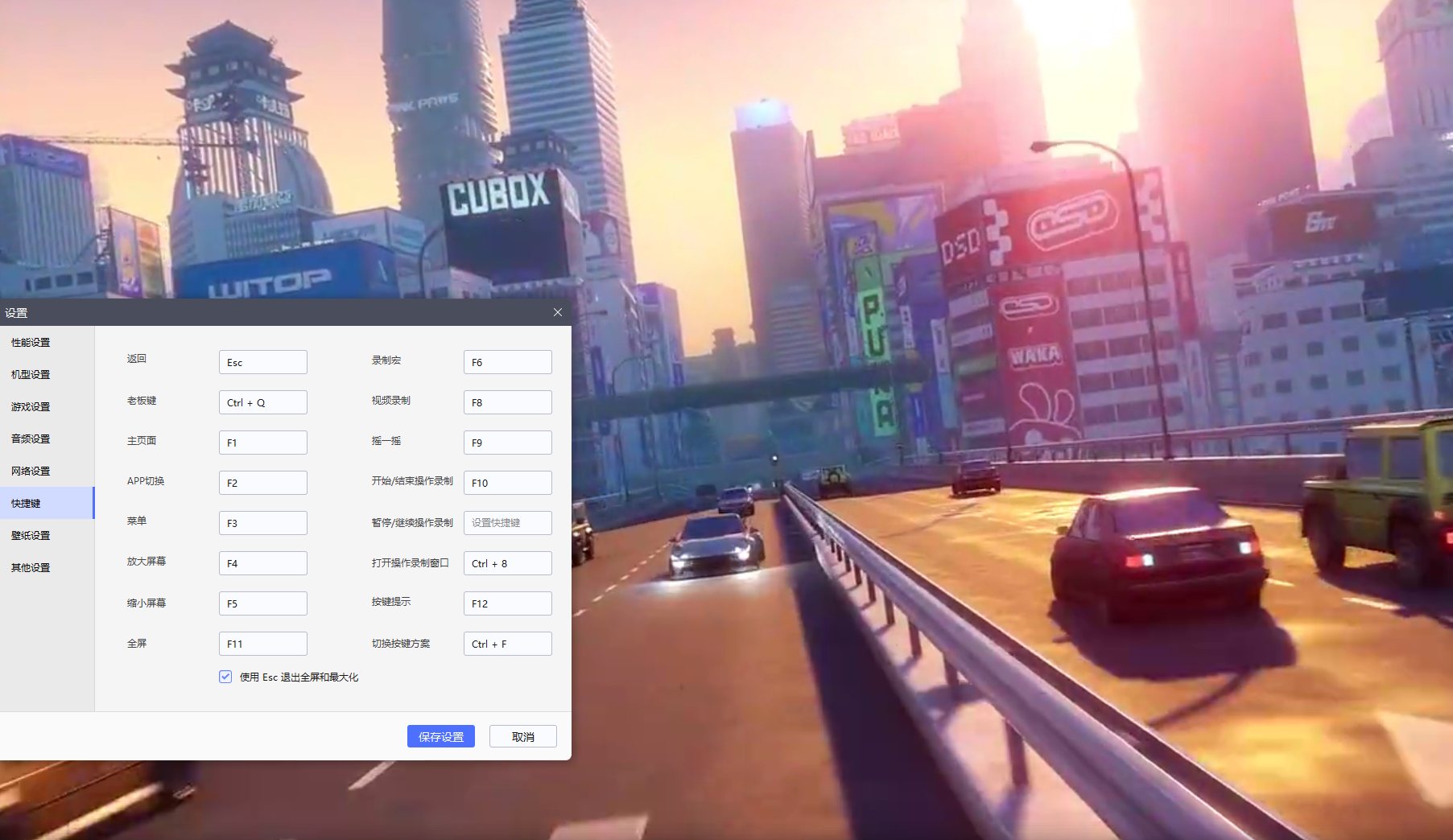
Task: Click the 切换按键方案 field Ctrl + F
Action: pos(508,644)
